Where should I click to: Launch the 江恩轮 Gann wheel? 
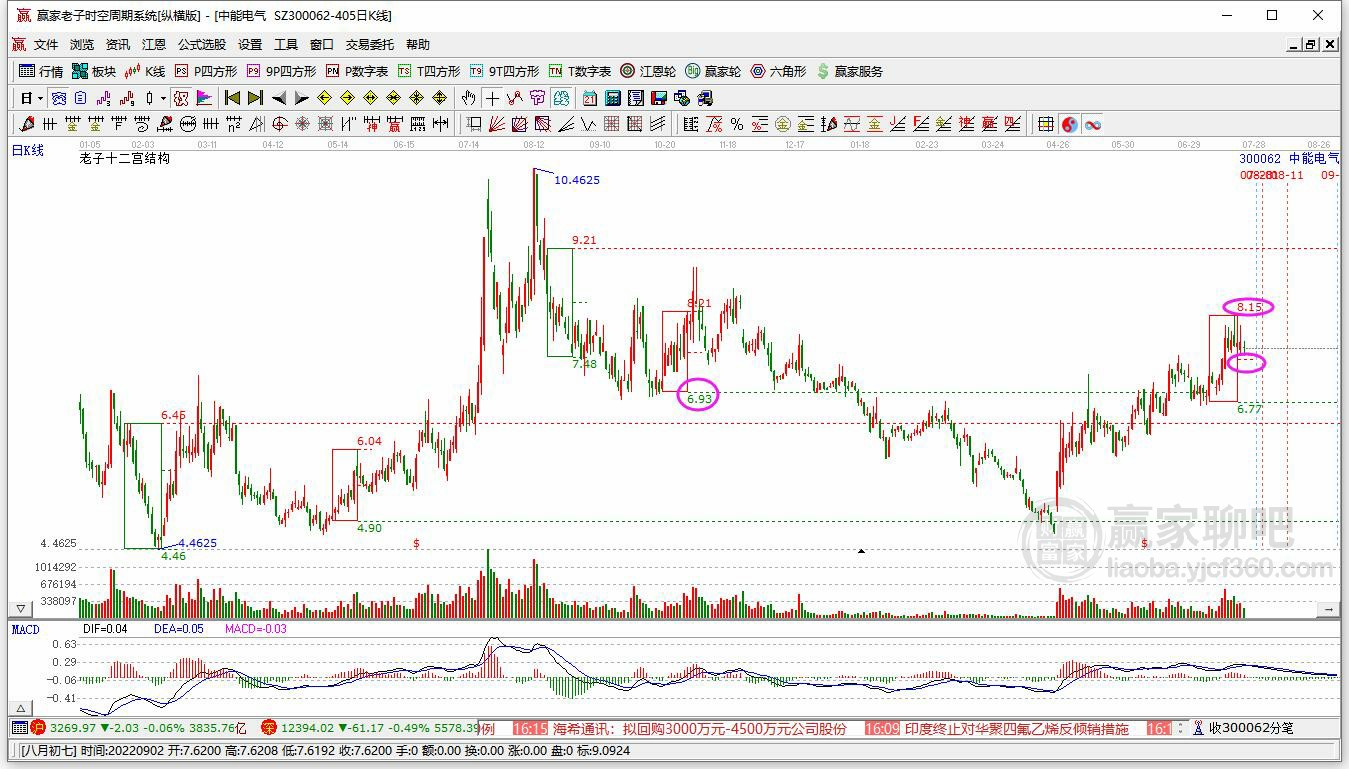pos(648,71)
